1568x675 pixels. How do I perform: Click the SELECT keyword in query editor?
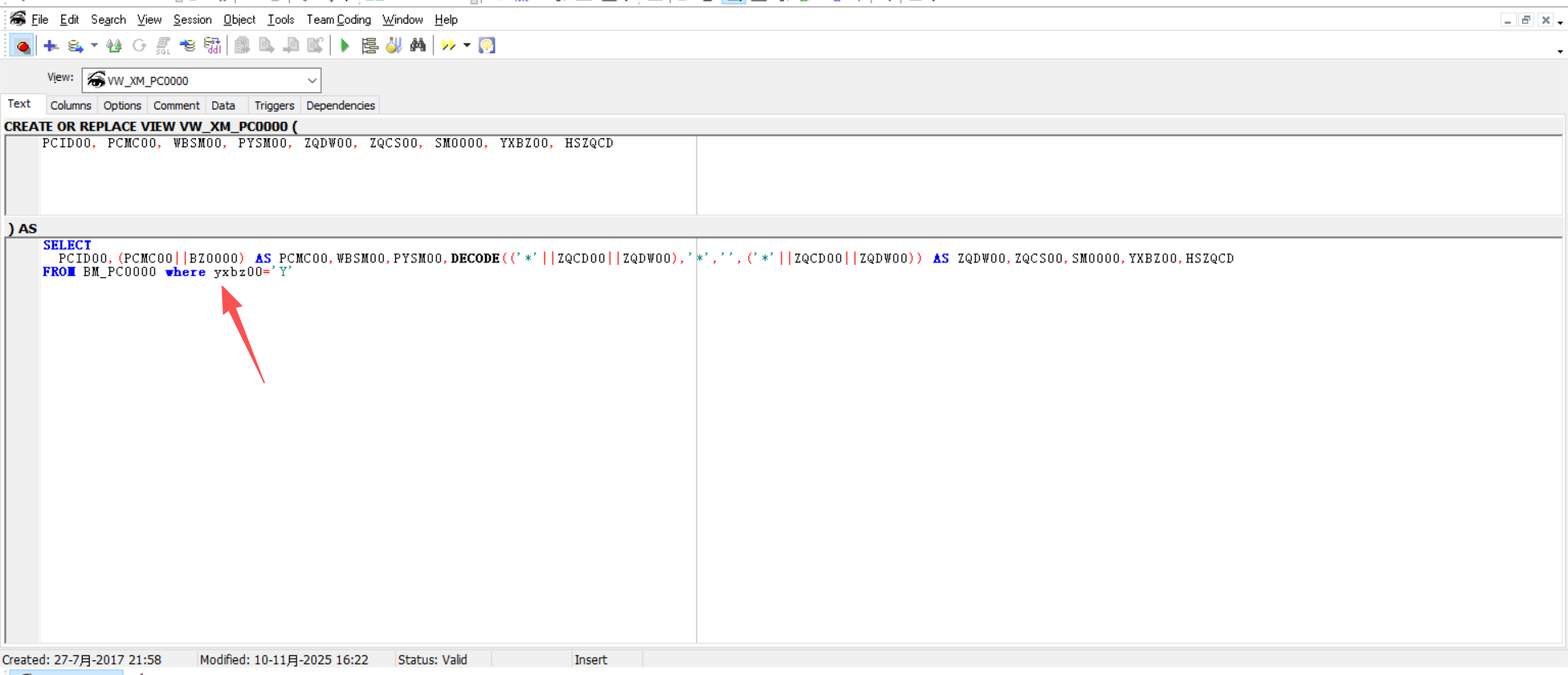tap(67, 245)
